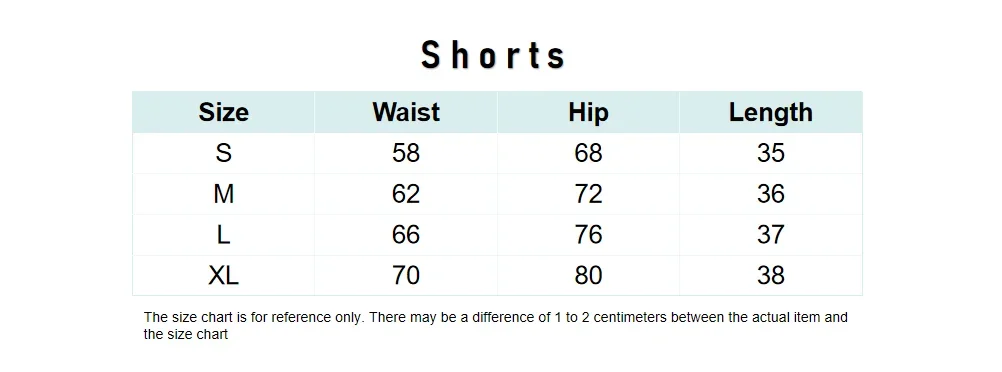1002x372 pixels.
Task: Click the XL size cell
Action: 223,275
